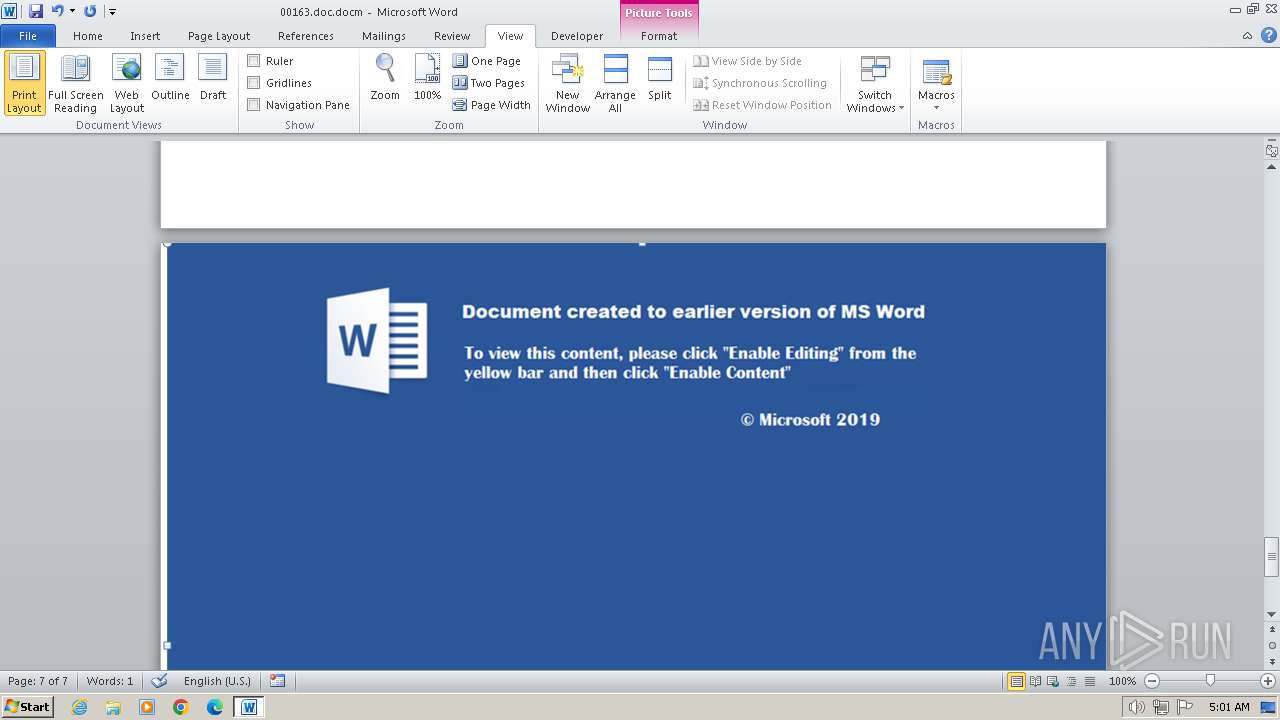Open the Developer tab
The width and height of the screenshot is (1280, 720).
pyautogui.click(x=577, y=36)
